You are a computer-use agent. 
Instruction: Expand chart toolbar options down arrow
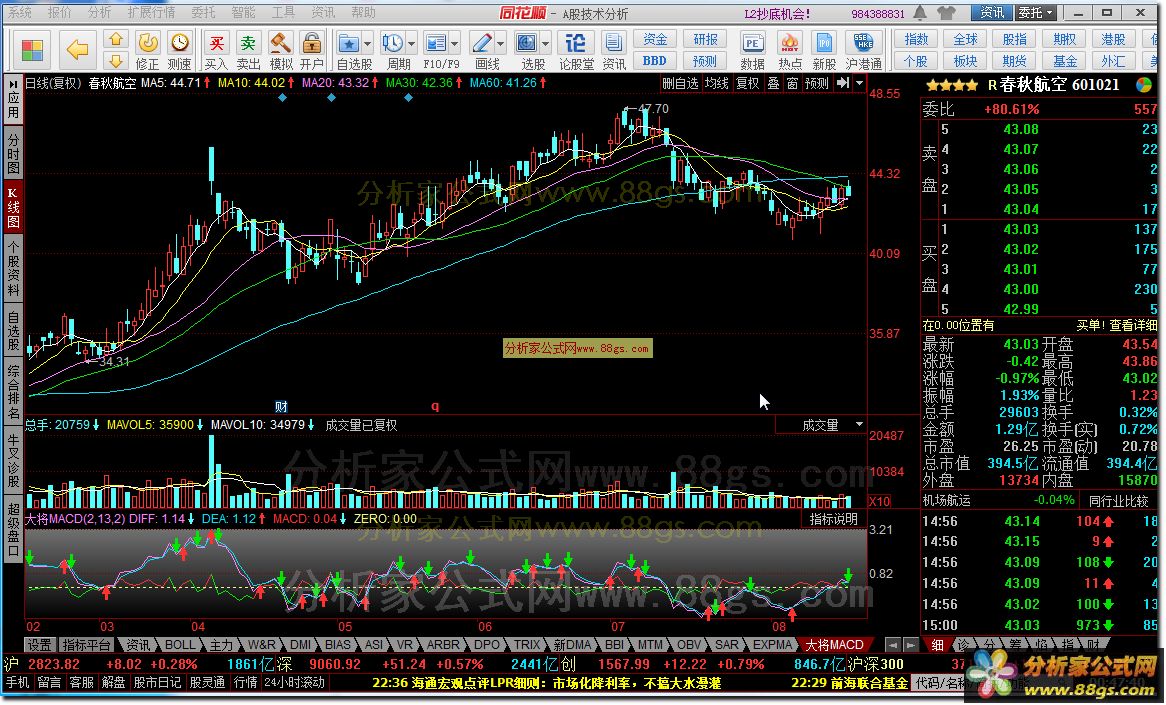(860, 83)
